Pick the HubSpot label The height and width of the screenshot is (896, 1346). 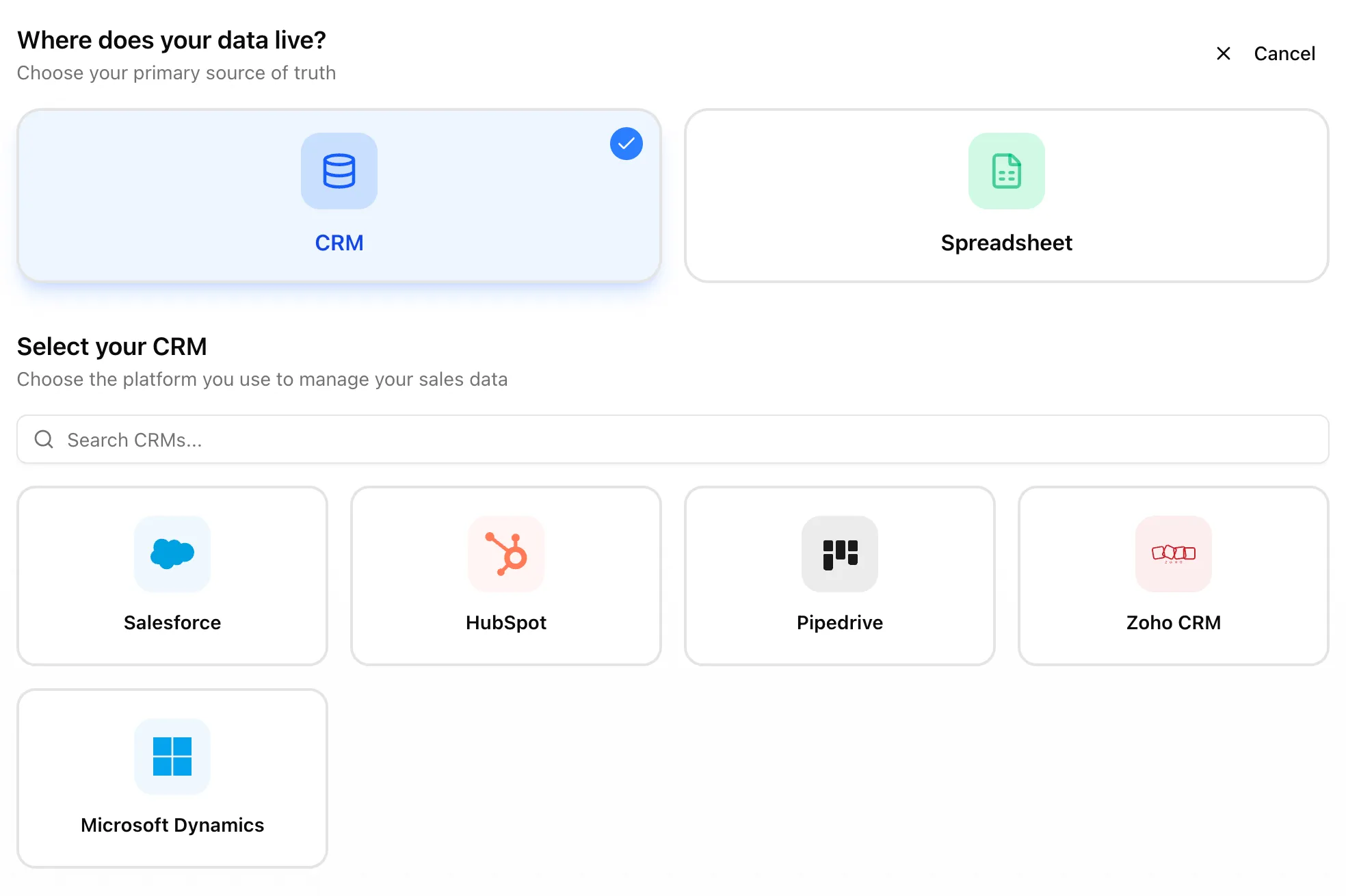pyautogui.click(x=506, y=622)
